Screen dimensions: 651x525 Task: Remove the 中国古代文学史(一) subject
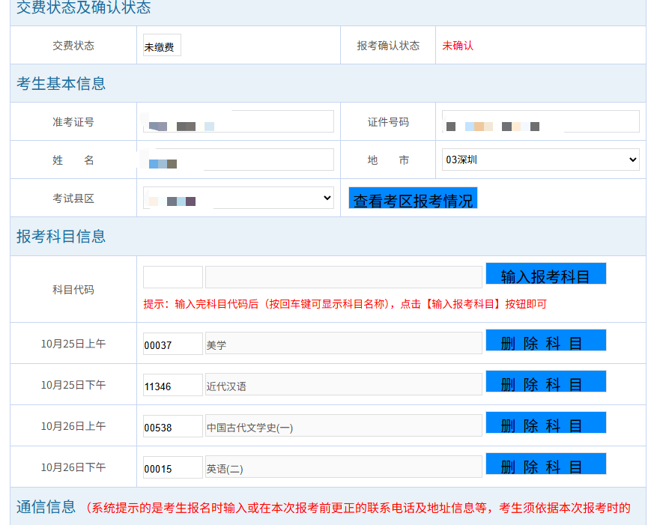point(545,424)
